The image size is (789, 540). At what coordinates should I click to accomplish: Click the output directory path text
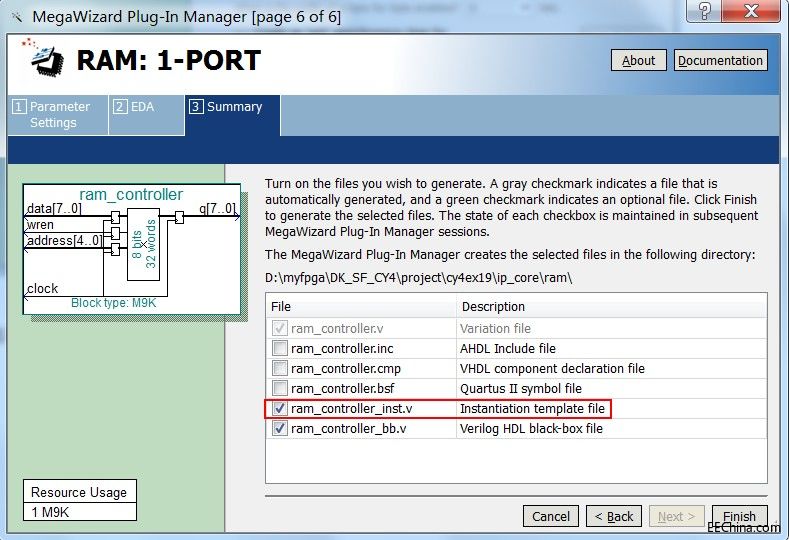tap(419, 278)
